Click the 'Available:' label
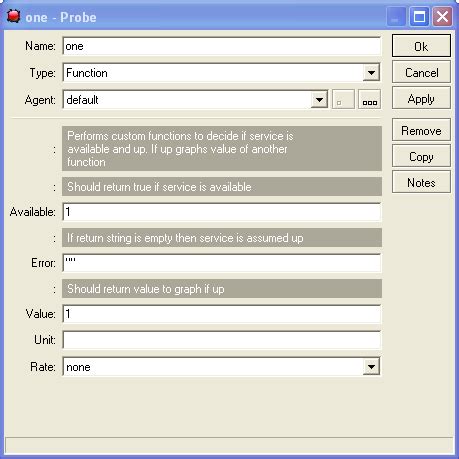The width and height of the screenshot is (459, 459). (x=33, y=212)
